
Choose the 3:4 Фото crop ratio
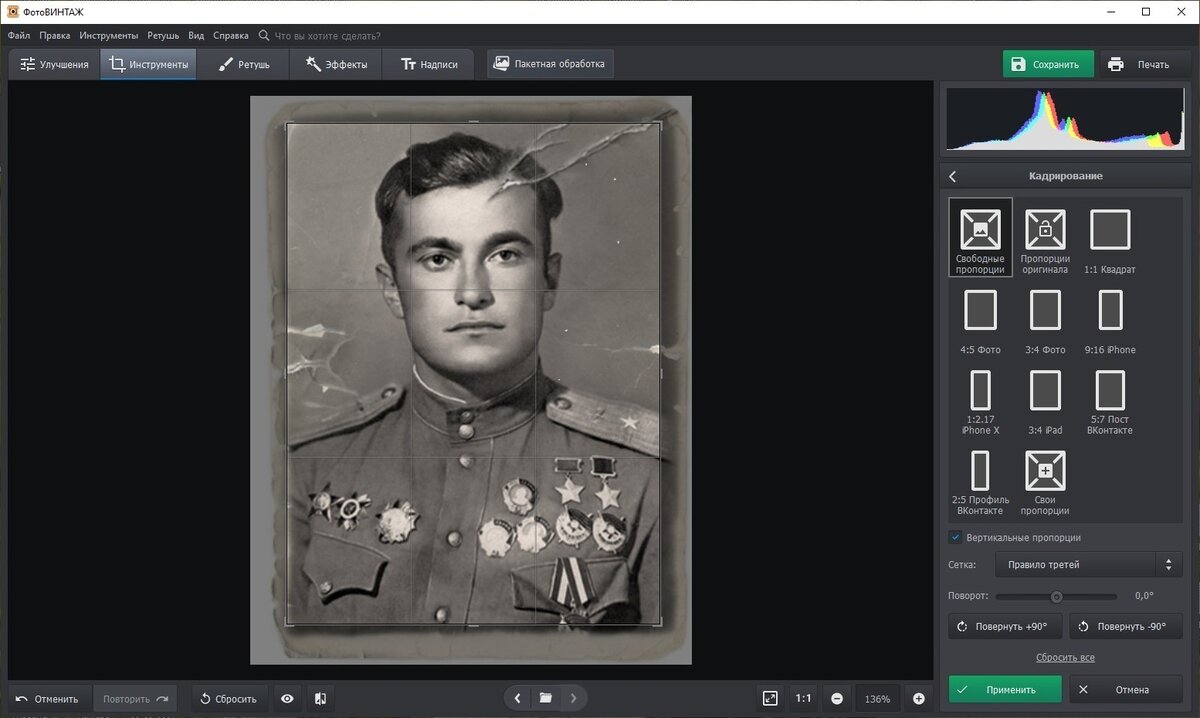1045,320
